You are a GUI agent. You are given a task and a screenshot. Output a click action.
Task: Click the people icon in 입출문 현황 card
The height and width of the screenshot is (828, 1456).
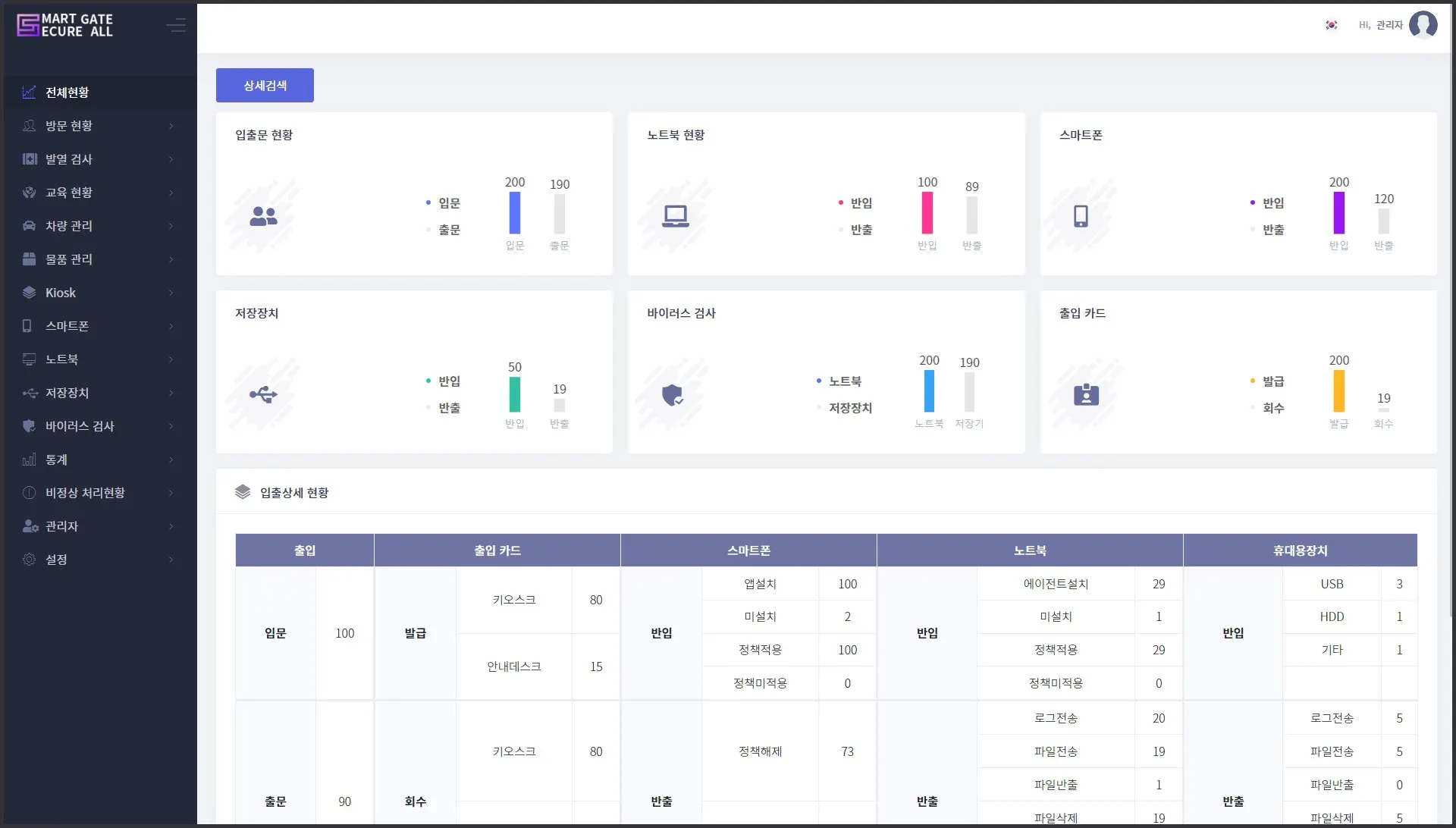[x=263, y=216]
